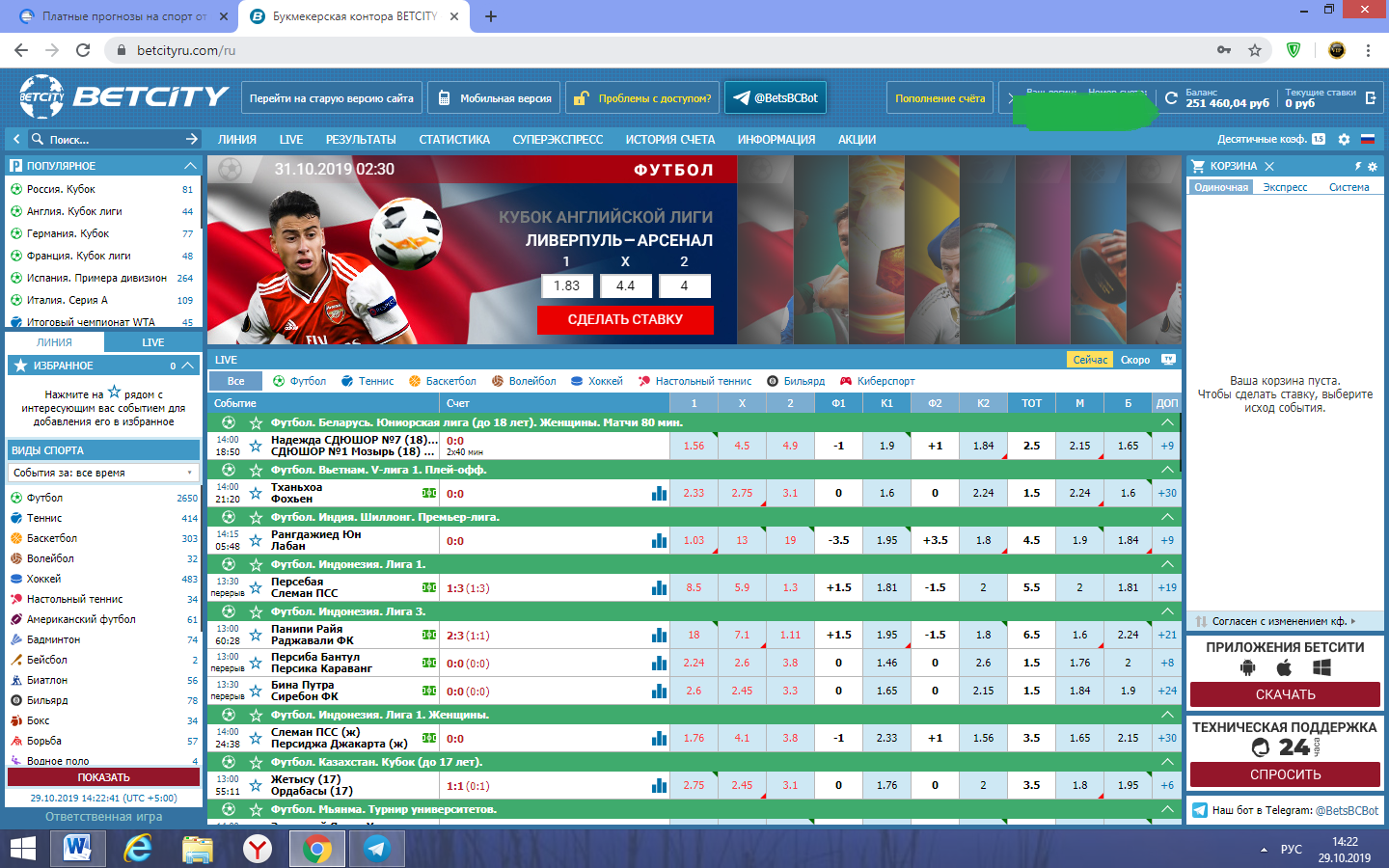Open the ЛИНИЯ menu
The width and height of the screenshot is (1389, 868).
(x=237, y=140)
